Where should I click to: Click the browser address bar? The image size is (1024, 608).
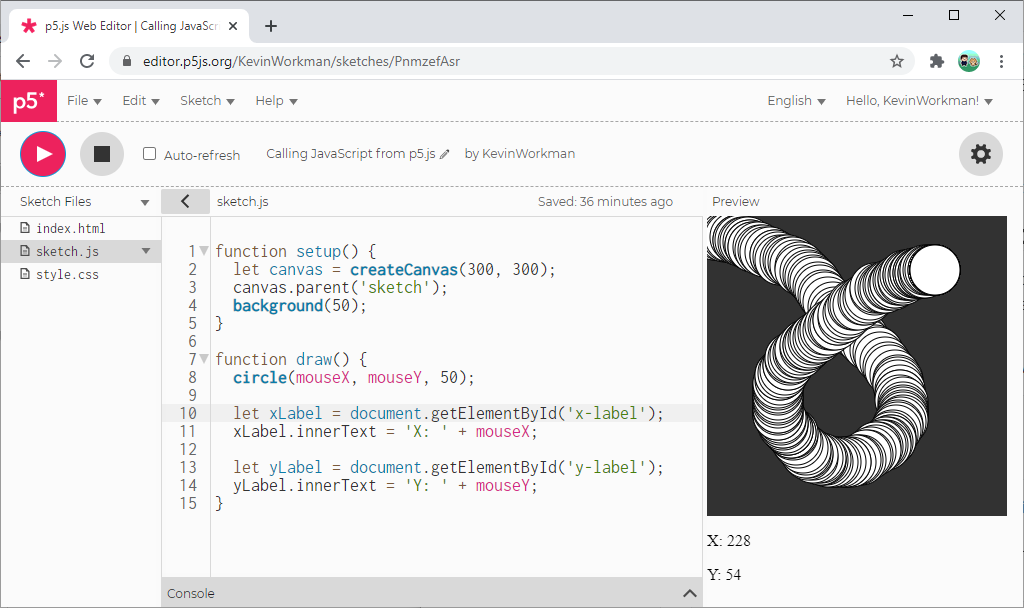tap(400, 61)
